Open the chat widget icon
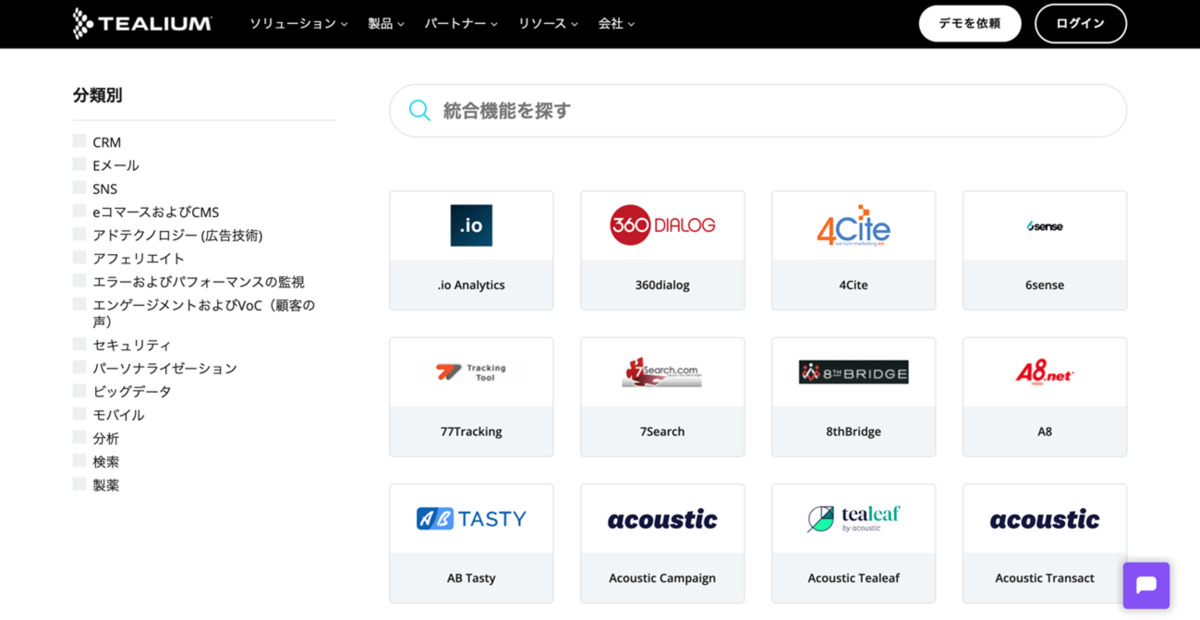 tap(1146, 585)
